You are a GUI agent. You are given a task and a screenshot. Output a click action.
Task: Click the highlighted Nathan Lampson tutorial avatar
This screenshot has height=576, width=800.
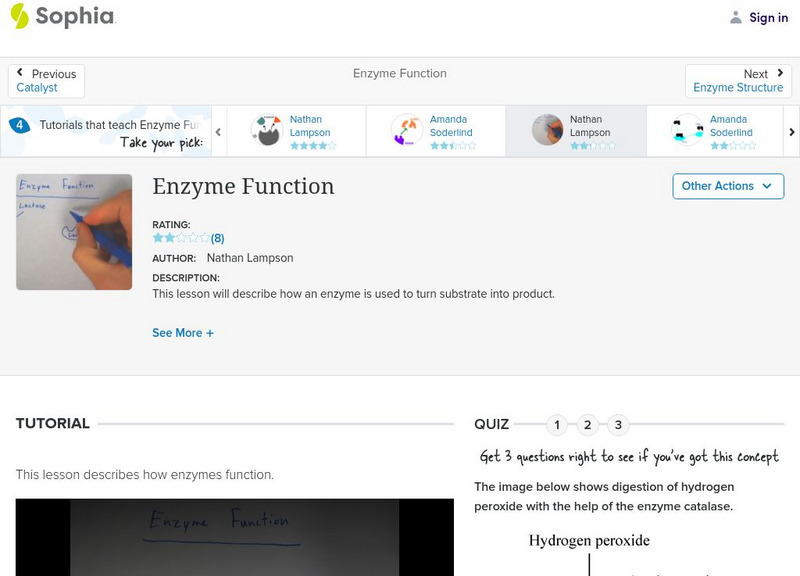547,130
